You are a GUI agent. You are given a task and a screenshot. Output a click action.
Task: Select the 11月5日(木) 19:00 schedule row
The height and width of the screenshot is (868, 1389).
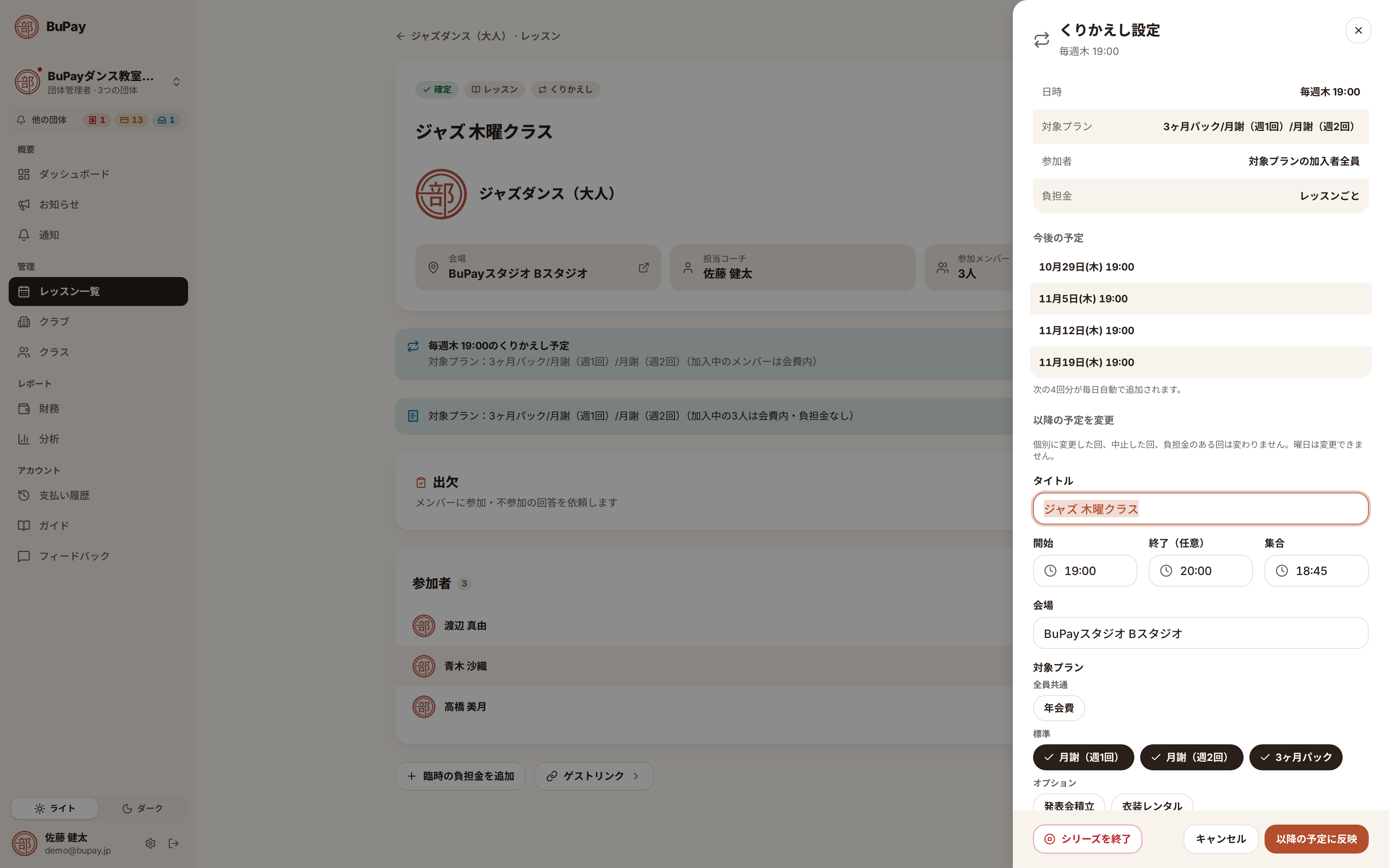coord(1200,298)
